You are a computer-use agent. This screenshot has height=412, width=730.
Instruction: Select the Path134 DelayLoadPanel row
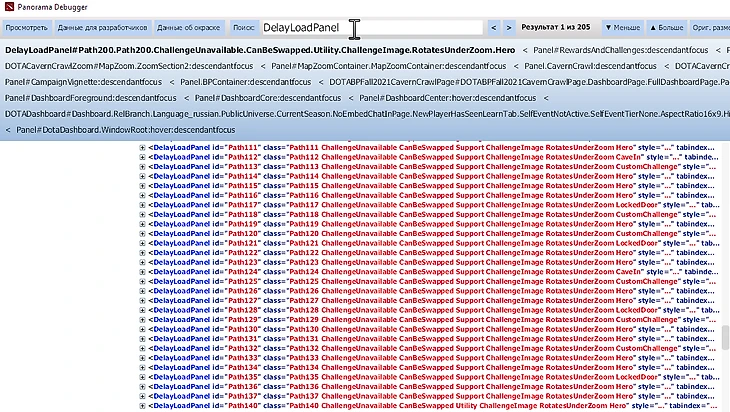point(431,367)
